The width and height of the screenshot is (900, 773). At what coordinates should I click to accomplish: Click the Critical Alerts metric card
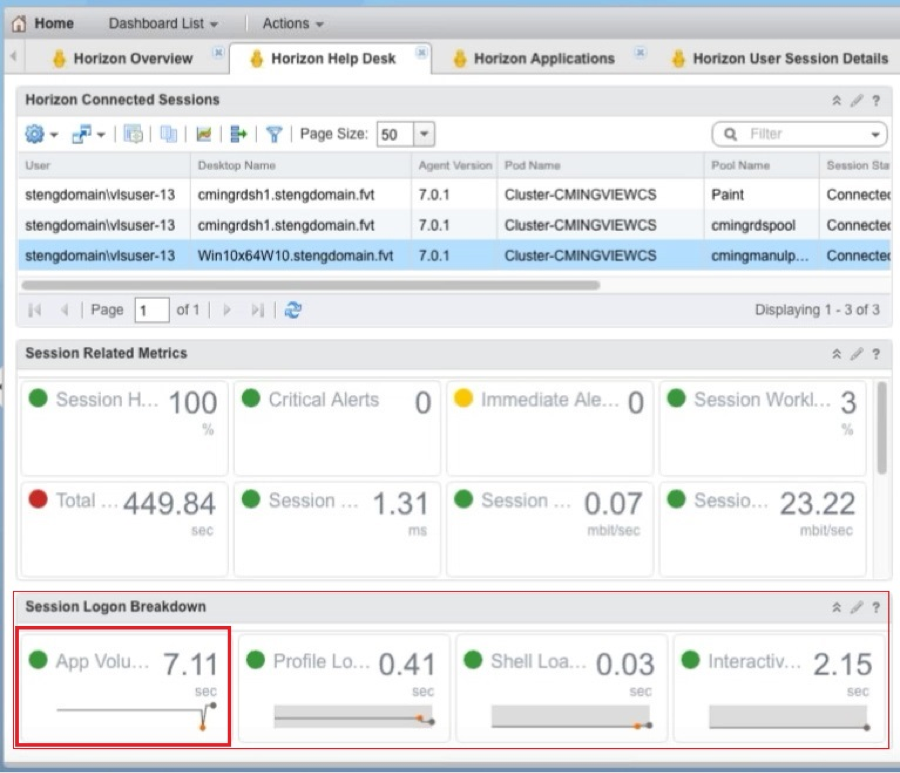click(337, 428)
